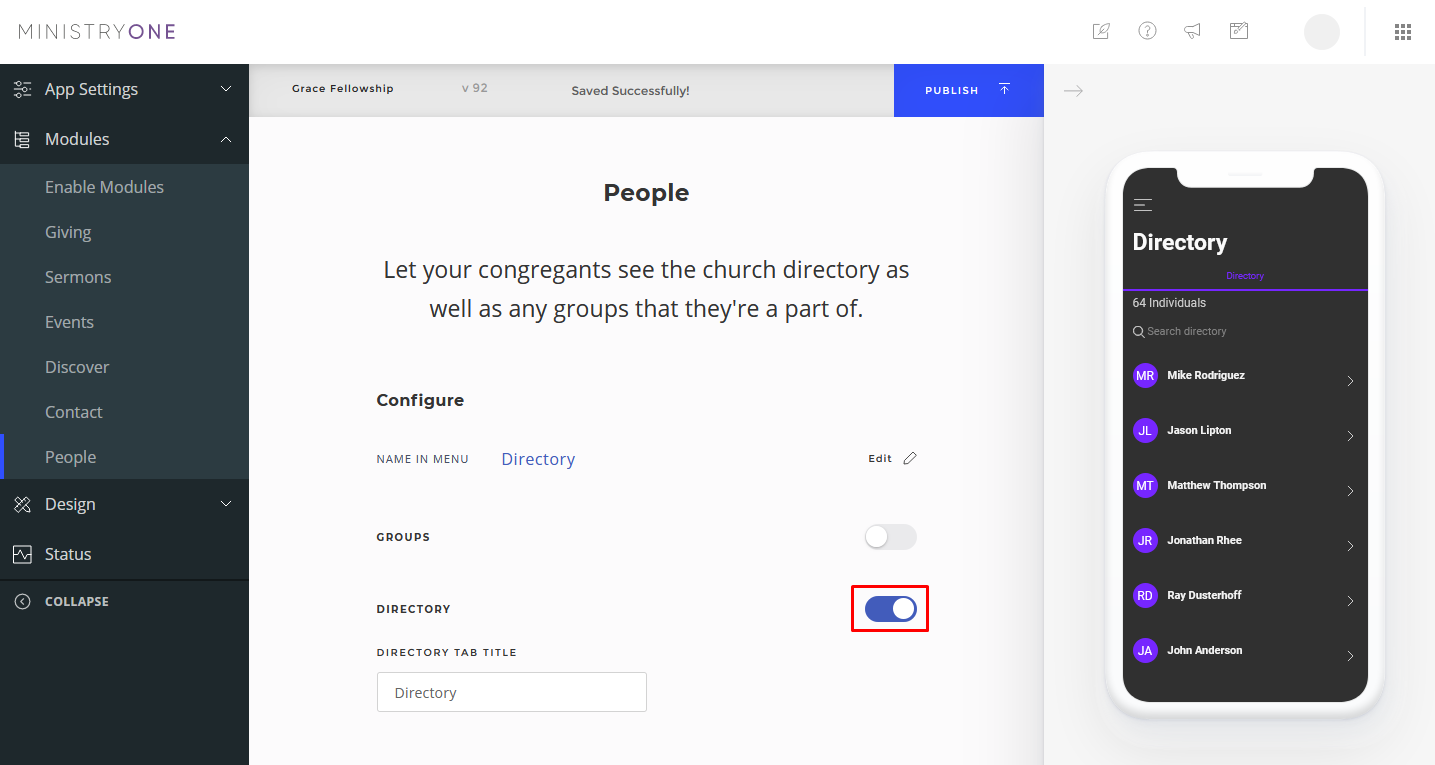Click the Modules list icon
Screen dimensions: 1435x765
(22, 139)
